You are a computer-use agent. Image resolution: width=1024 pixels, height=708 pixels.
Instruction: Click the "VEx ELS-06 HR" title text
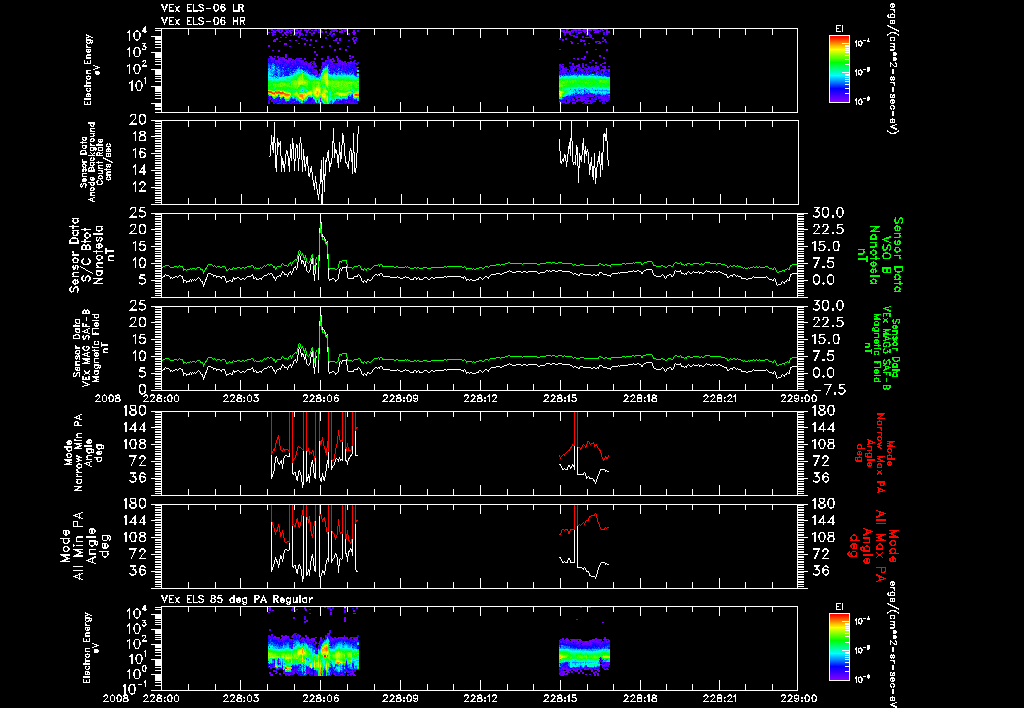[x=202, y=22]
